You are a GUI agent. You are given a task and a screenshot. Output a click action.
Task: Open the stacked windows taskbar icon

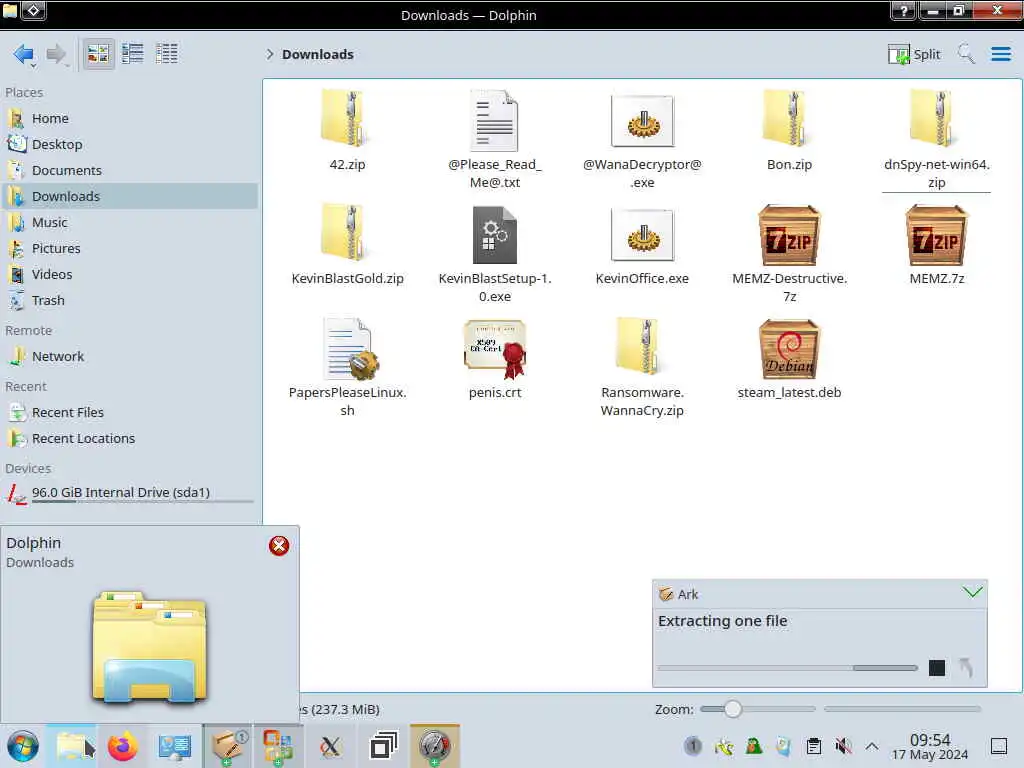[383, 746]
